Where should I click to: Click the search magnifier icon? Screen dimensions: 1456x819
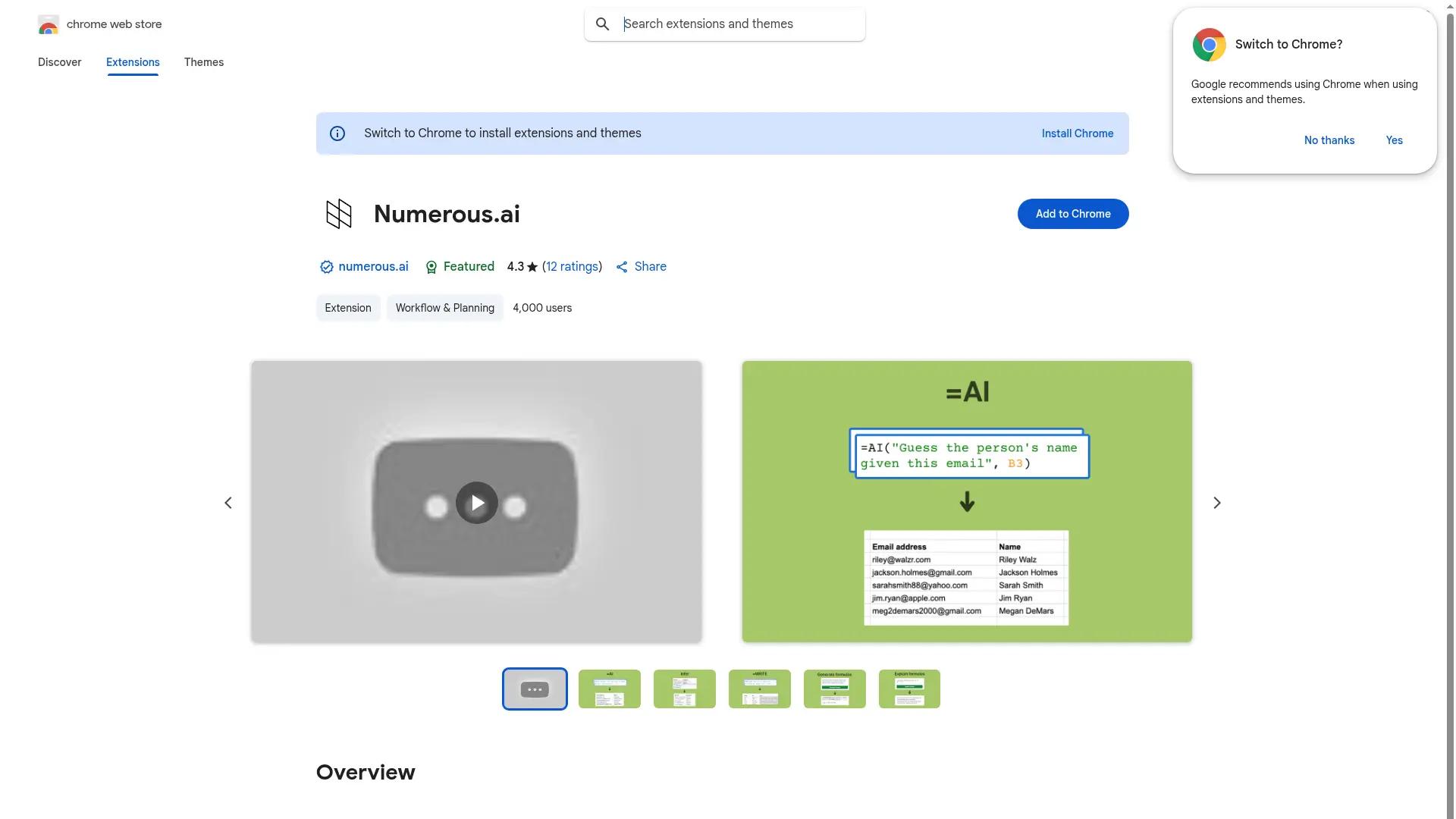(603, 24)
